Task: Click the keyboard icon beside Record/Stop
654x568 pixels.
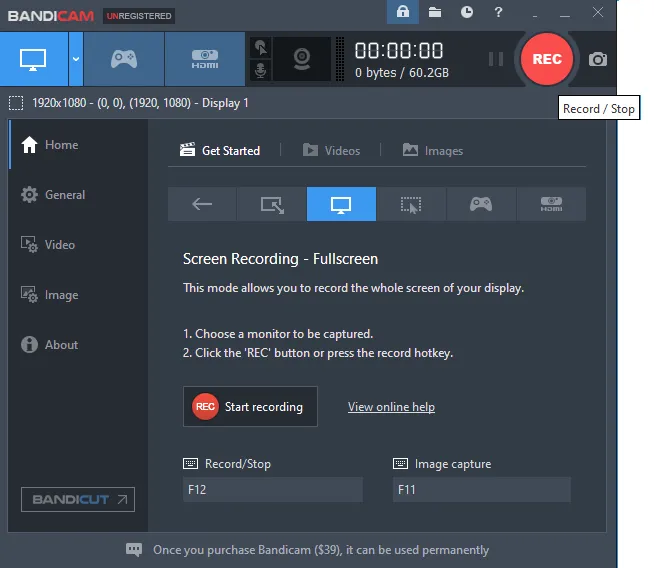Action: (191, 463)
